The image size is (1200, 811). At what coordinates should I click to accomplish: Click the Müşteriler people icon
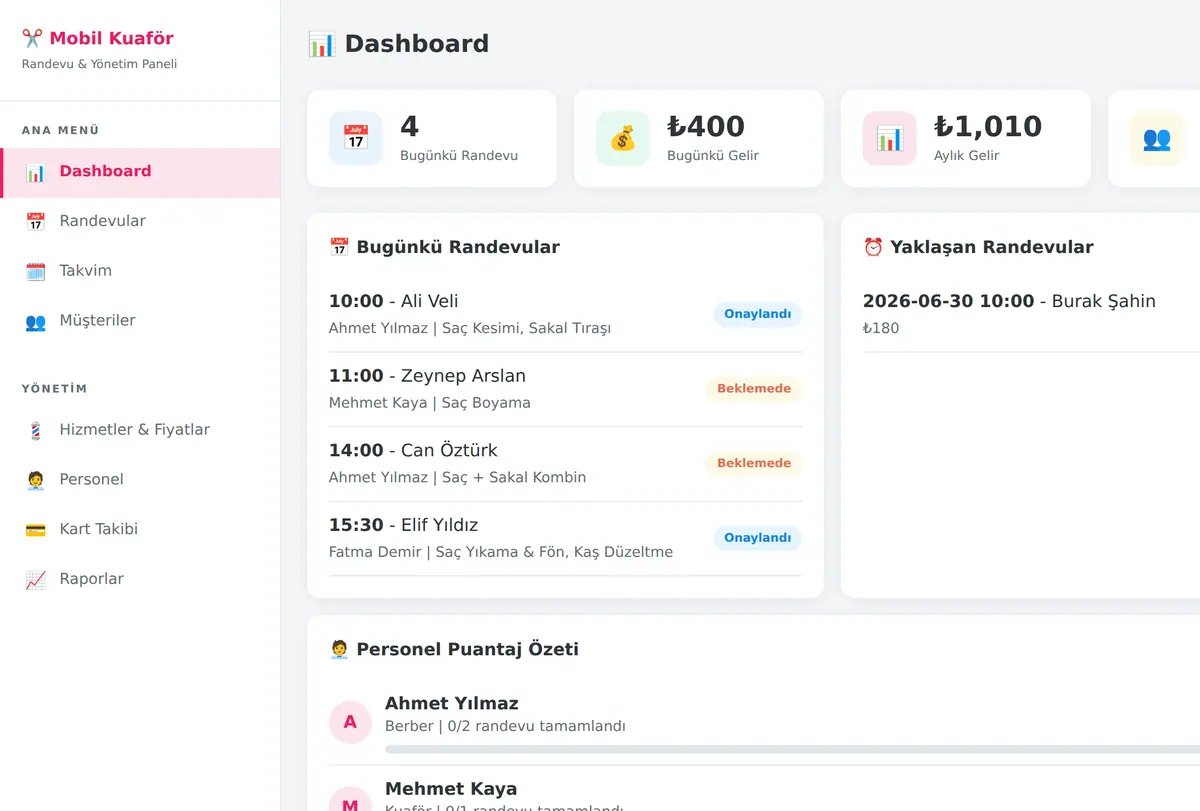click(35, 322)
